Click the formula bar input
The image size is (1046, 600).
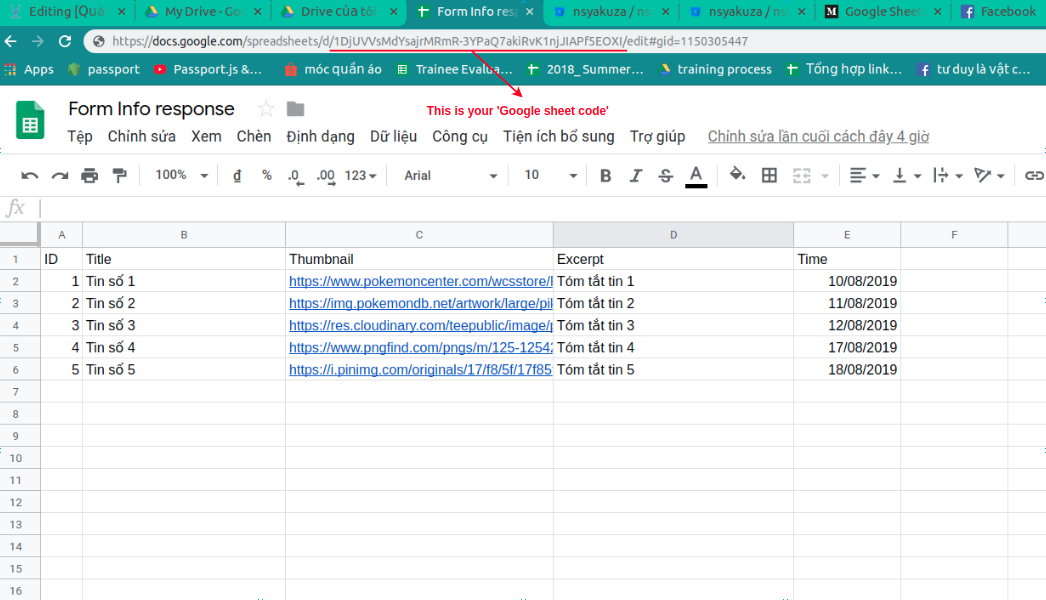point(542,209)
